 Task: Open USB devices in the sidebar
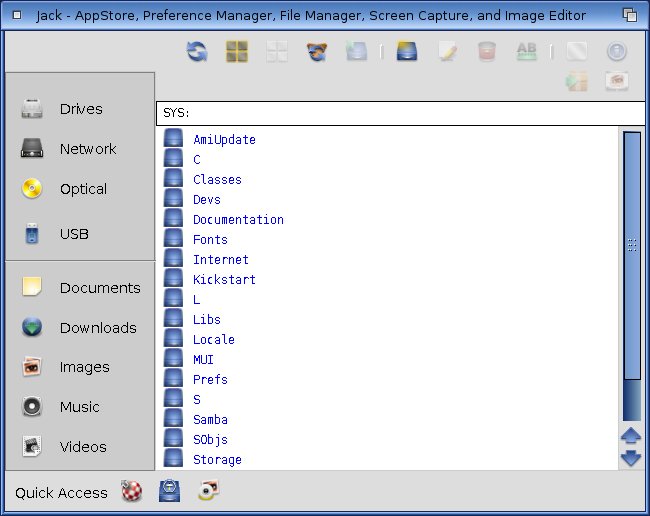click(55, 234)
